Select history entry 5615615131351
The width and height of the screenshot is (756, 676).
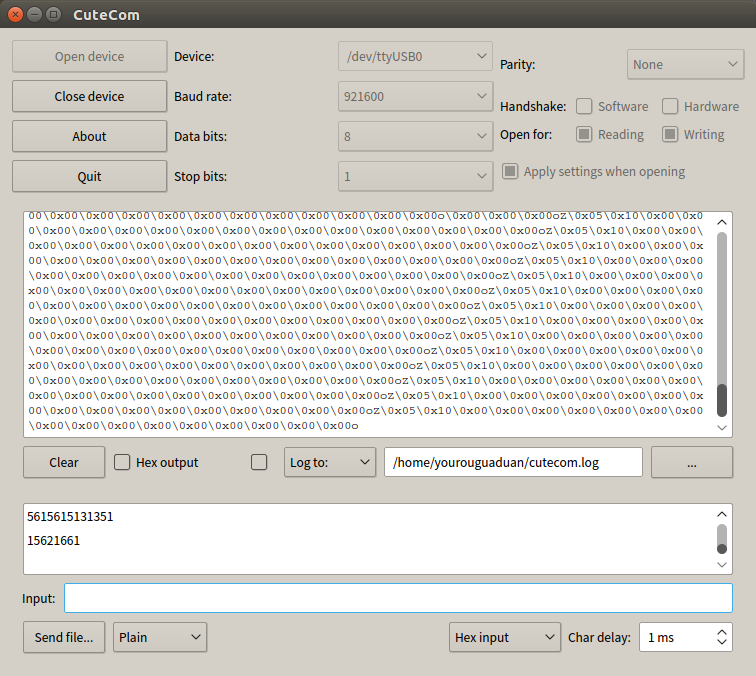click(x=70, y=516)
